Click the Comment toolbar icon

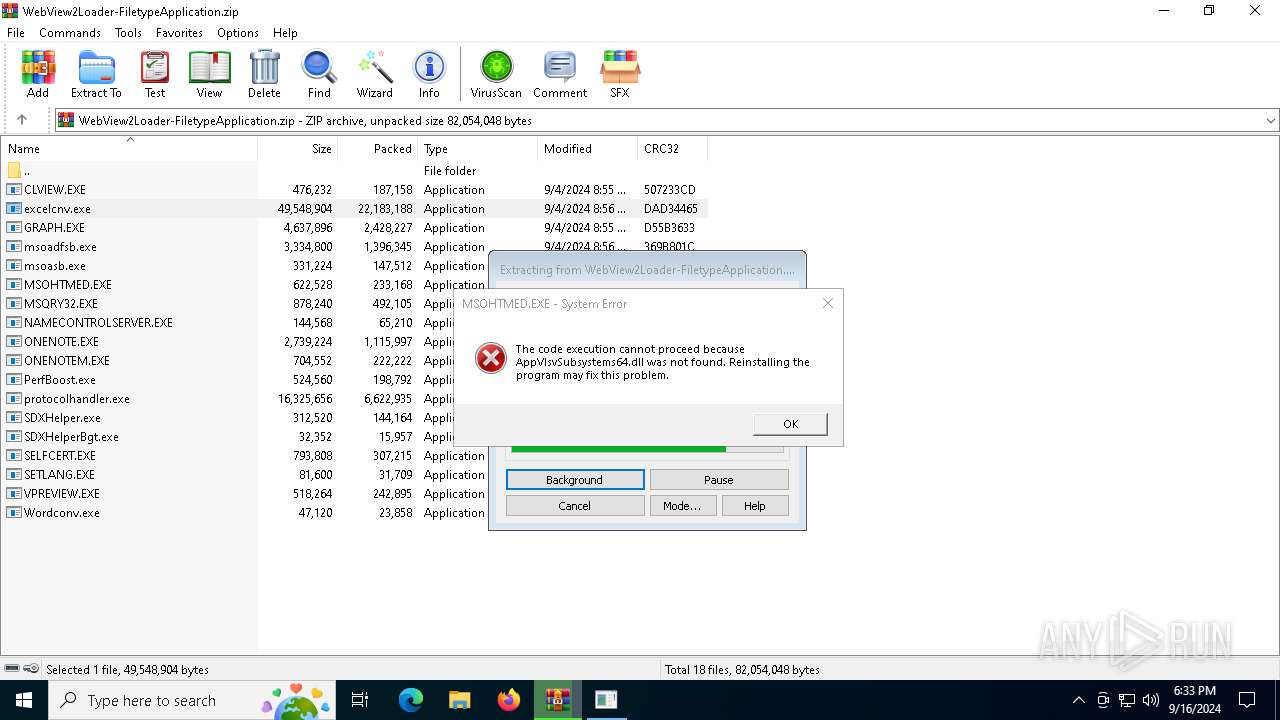pyautogui.click(x=560, y=75)
